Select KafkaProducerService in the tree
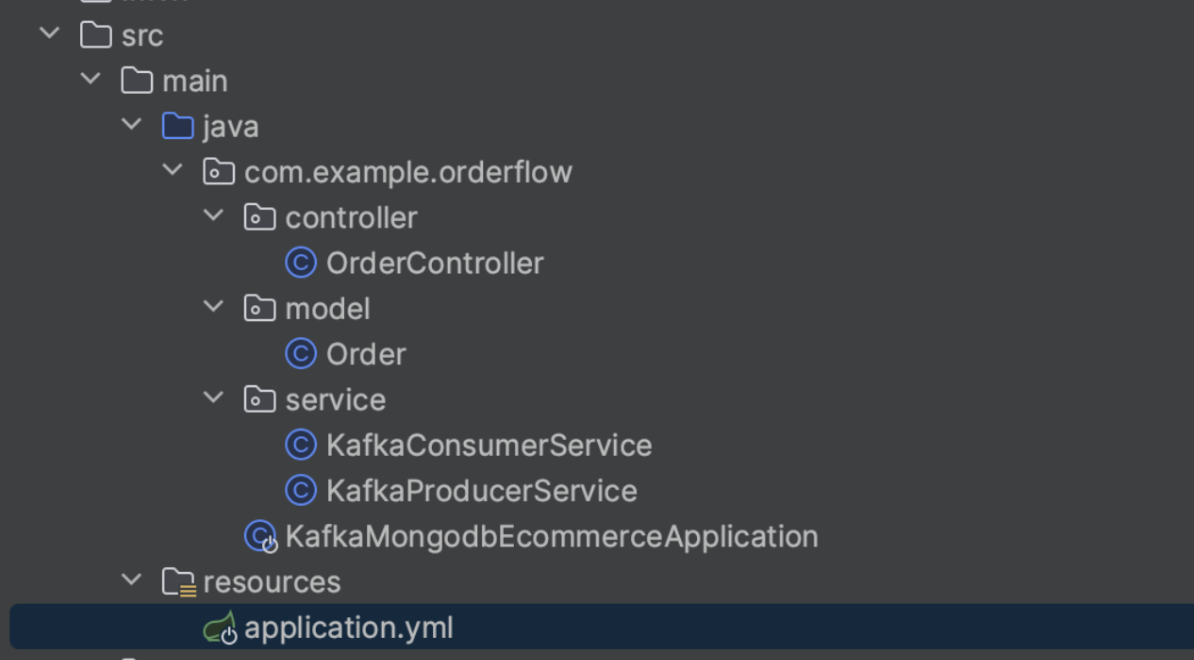Screen dimensions: 1194x660 (x=480, y=490)
